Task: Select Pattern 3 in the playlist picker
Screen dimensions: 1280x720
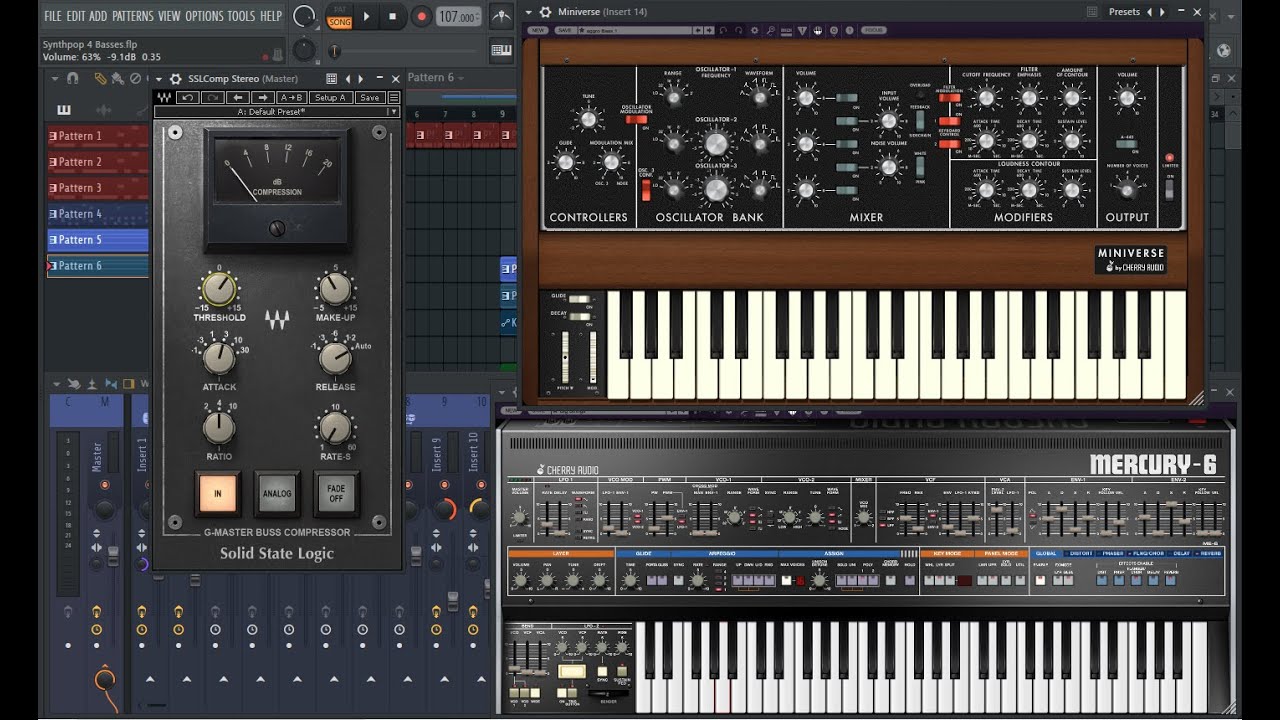Action: point(98,188)
